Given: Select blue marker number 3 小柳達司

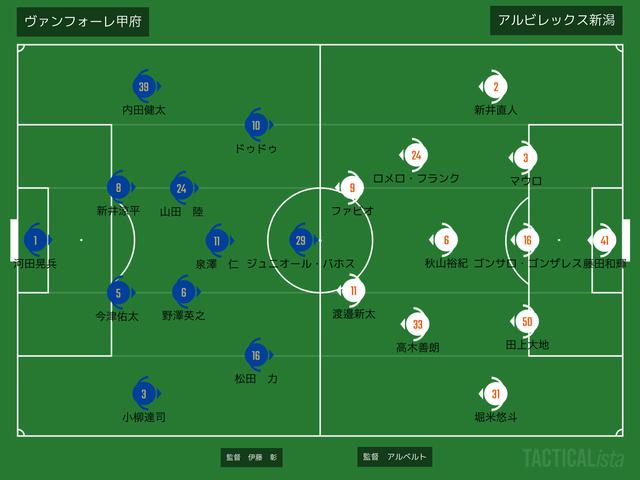Looking at the screenshot, I should (x=145, y=394).
